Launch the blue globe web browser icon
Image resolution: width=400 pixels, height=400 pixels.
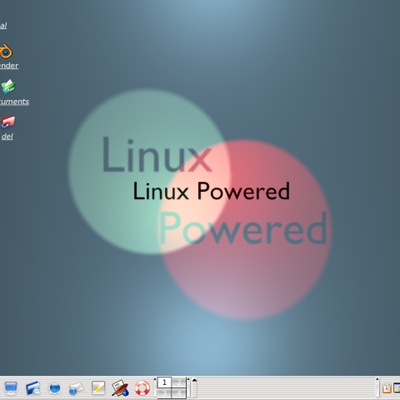pos(55,388)
